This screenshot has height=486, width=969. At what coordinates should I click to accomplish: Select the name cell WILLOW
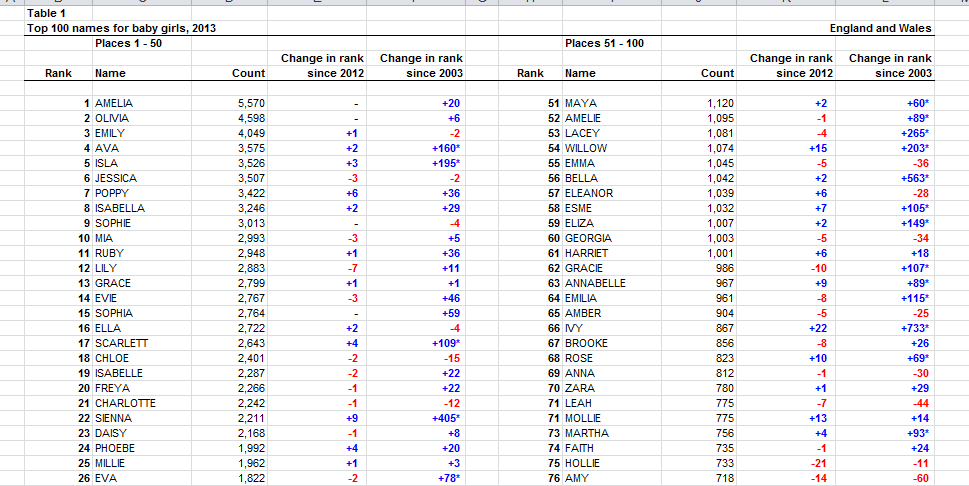[587, 149]
